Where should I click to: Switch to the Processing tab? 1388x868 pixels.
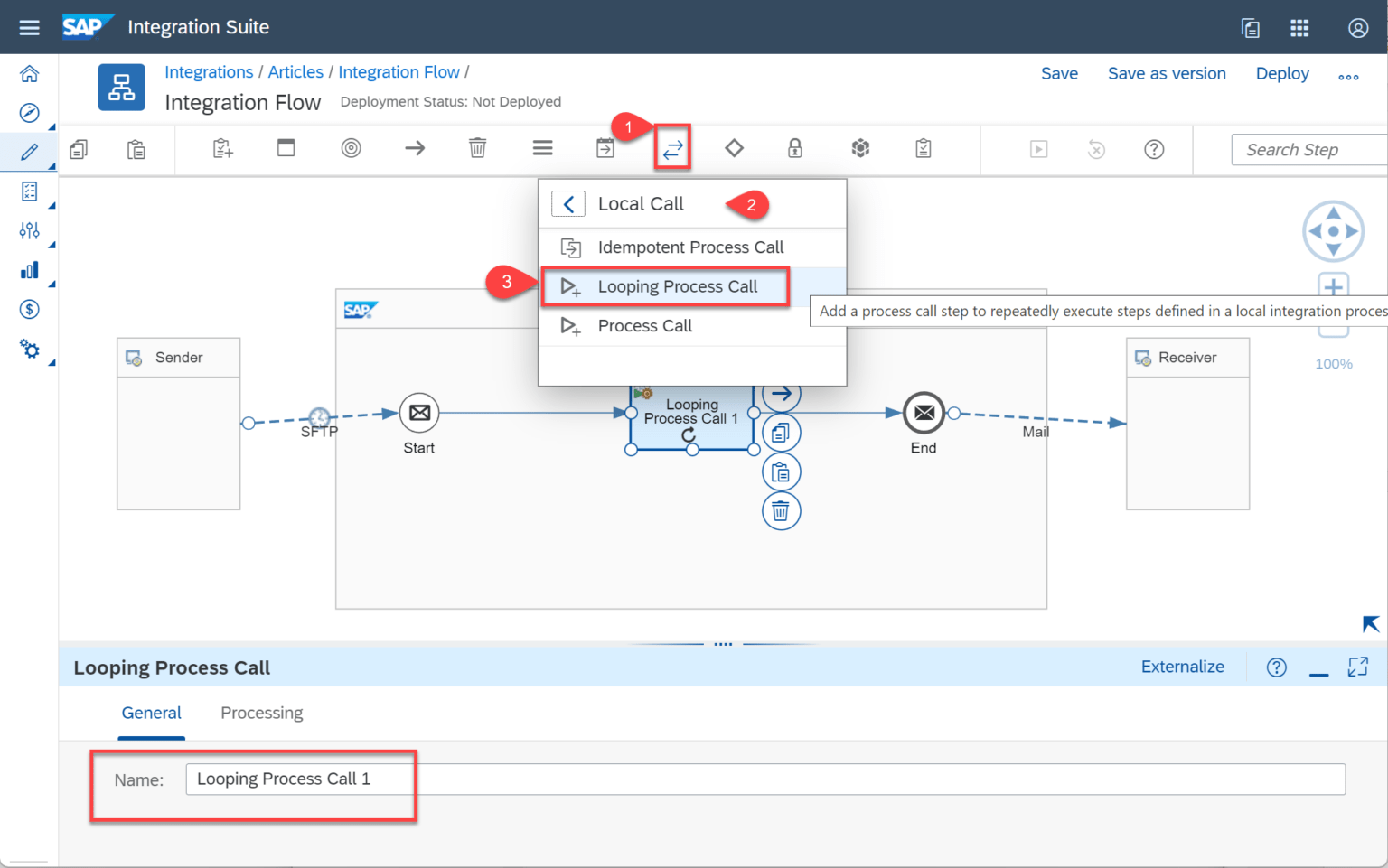pyautogui.click(x=261, y=713)
